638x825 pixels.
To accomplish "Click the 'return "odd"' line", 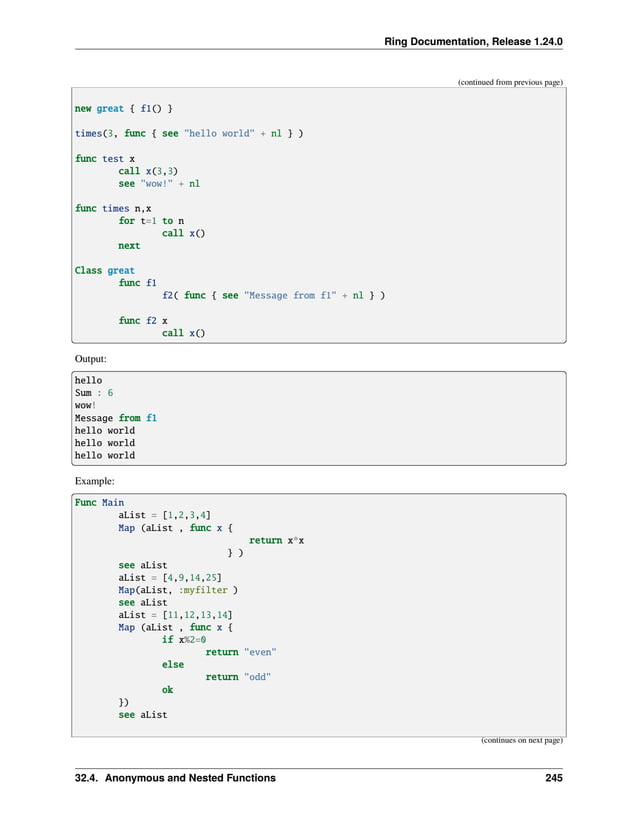I will coord(238,677).
